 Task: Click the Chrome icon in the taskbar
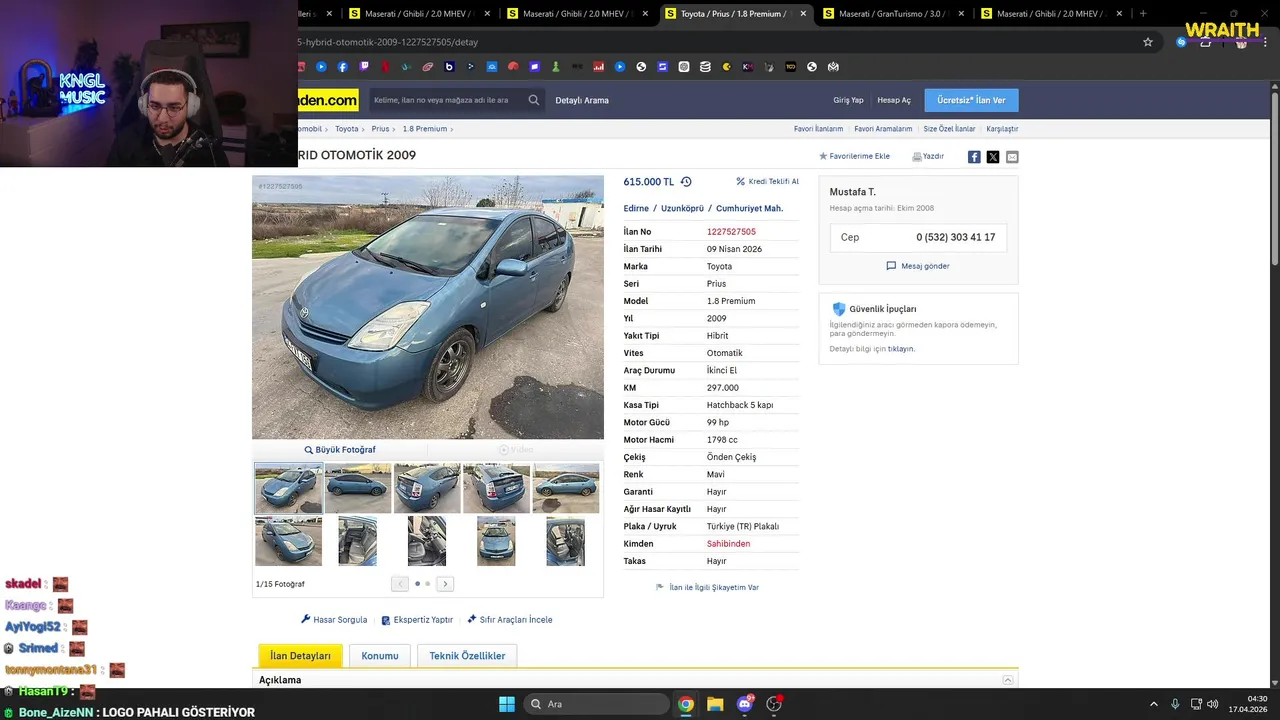point(686,704)
